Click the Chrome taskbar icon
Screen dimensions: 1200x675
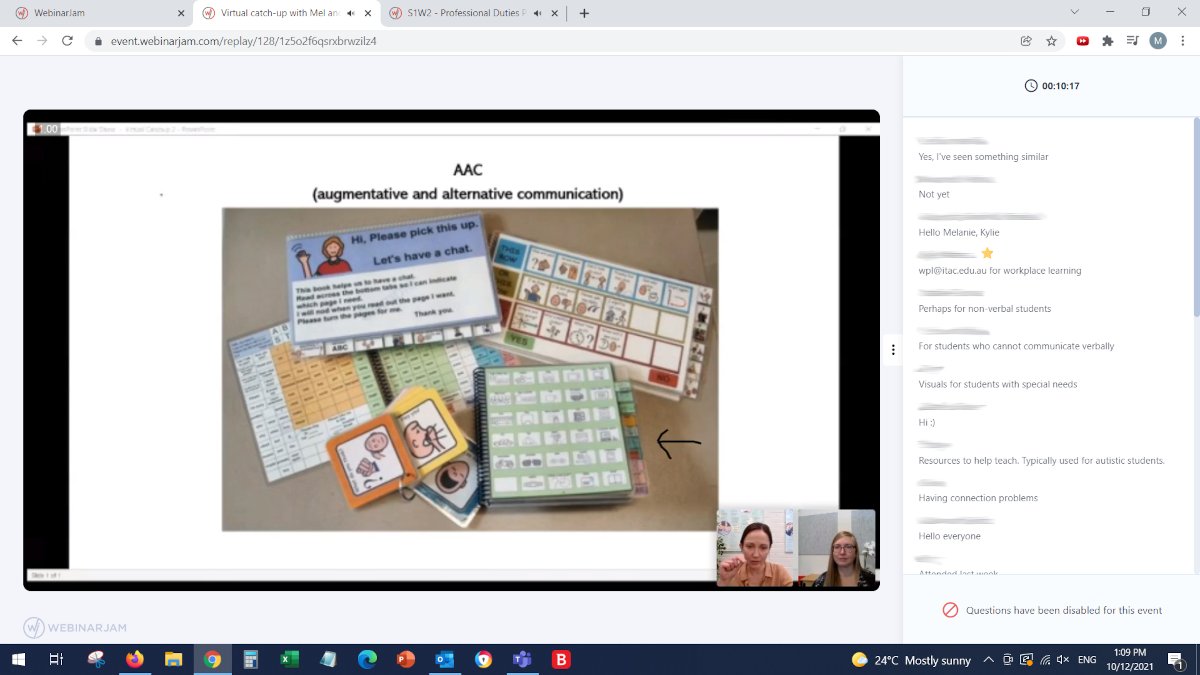click(212, 660)
